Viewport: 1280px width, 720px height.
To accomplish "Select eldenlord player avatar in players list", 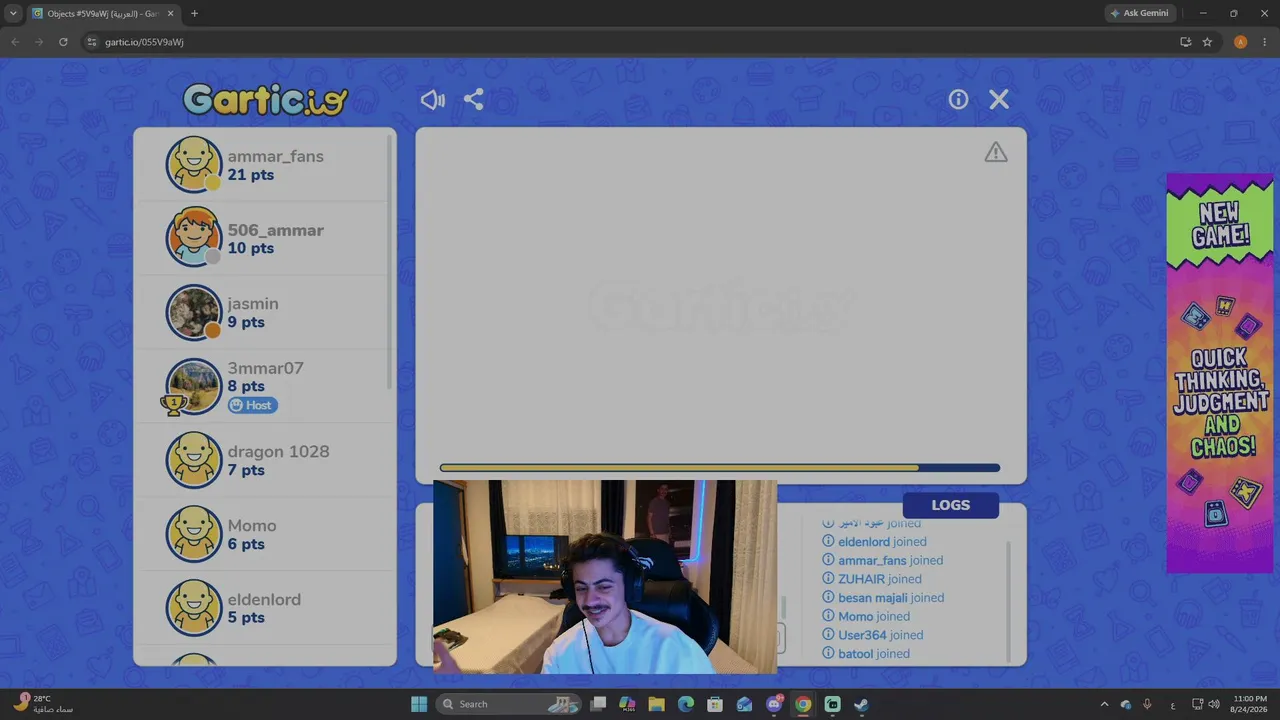I will [193, 608].
